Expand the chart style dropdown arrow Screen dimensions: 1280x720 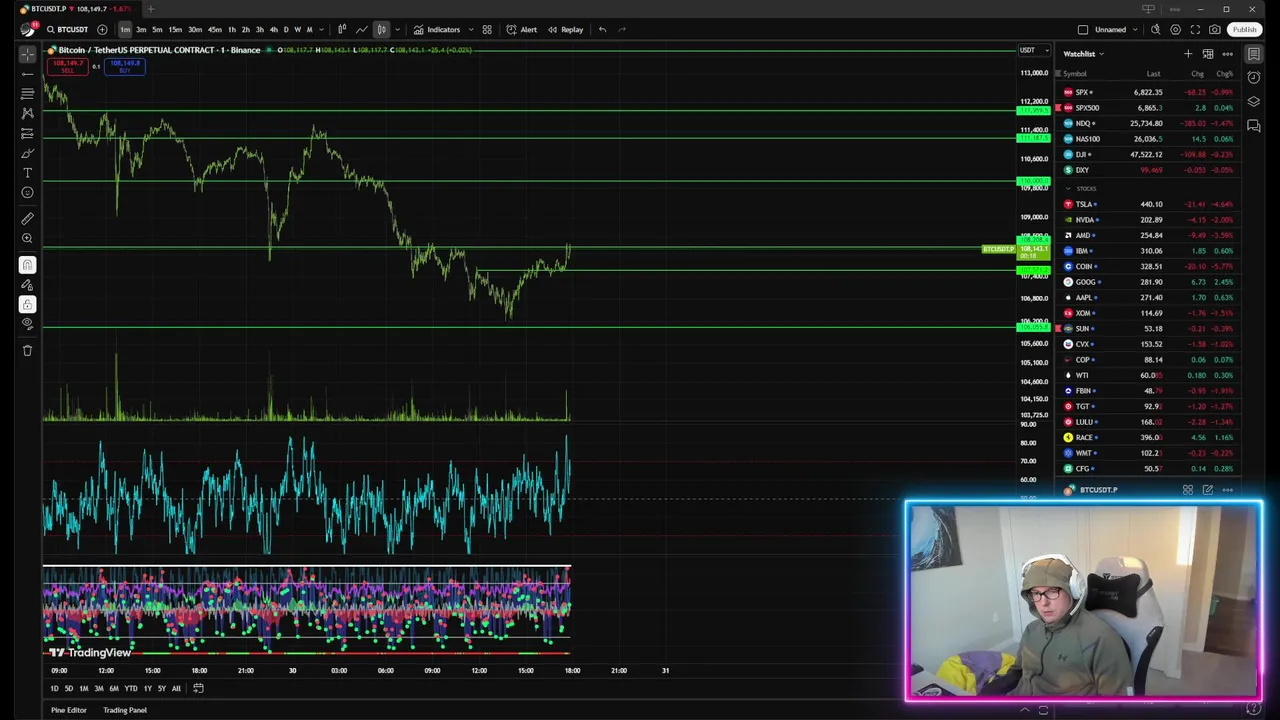click(397, 30)
